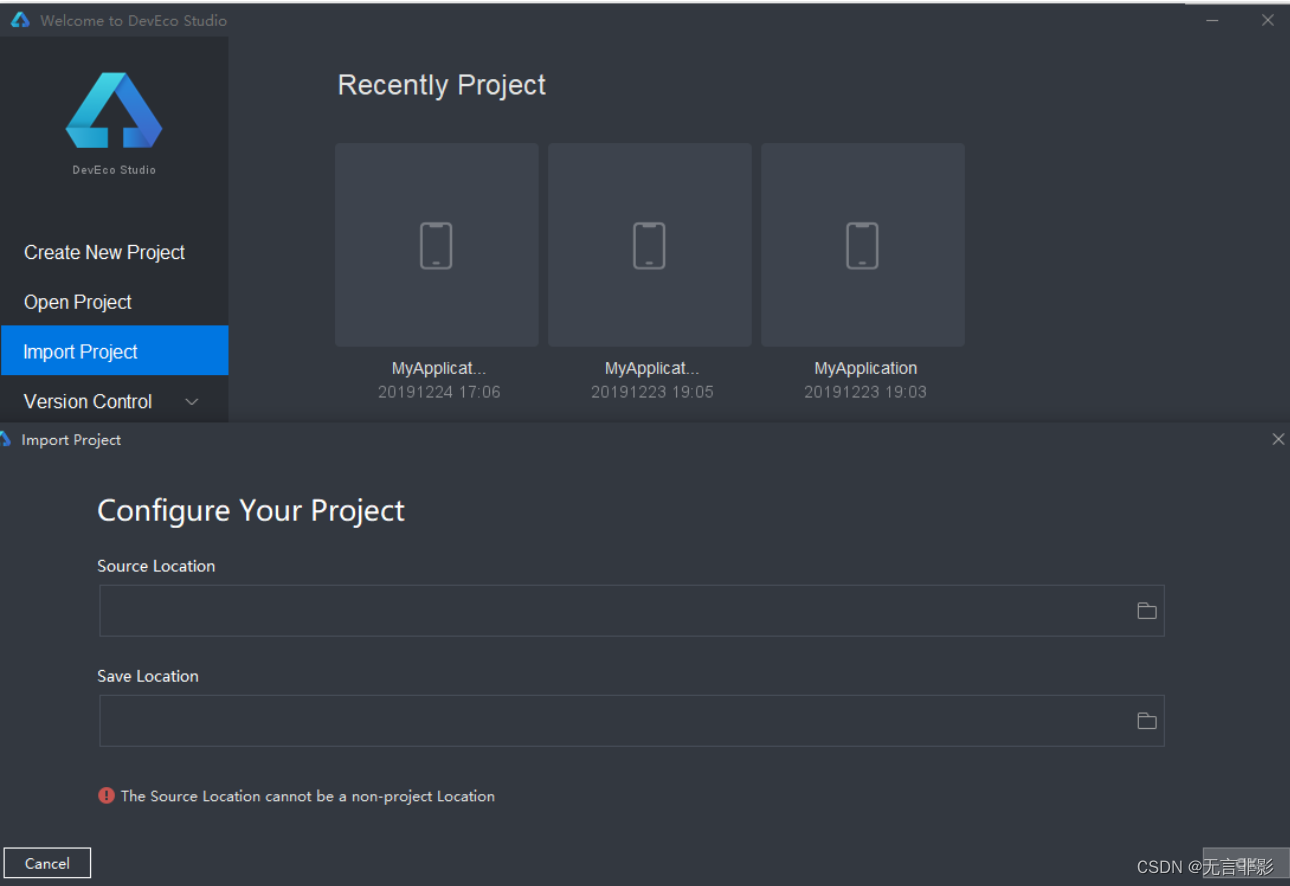Cancel the Import Project dialog
Image resolution: width=1290 pixels, height=886 pixels.
tap(47, 863)
